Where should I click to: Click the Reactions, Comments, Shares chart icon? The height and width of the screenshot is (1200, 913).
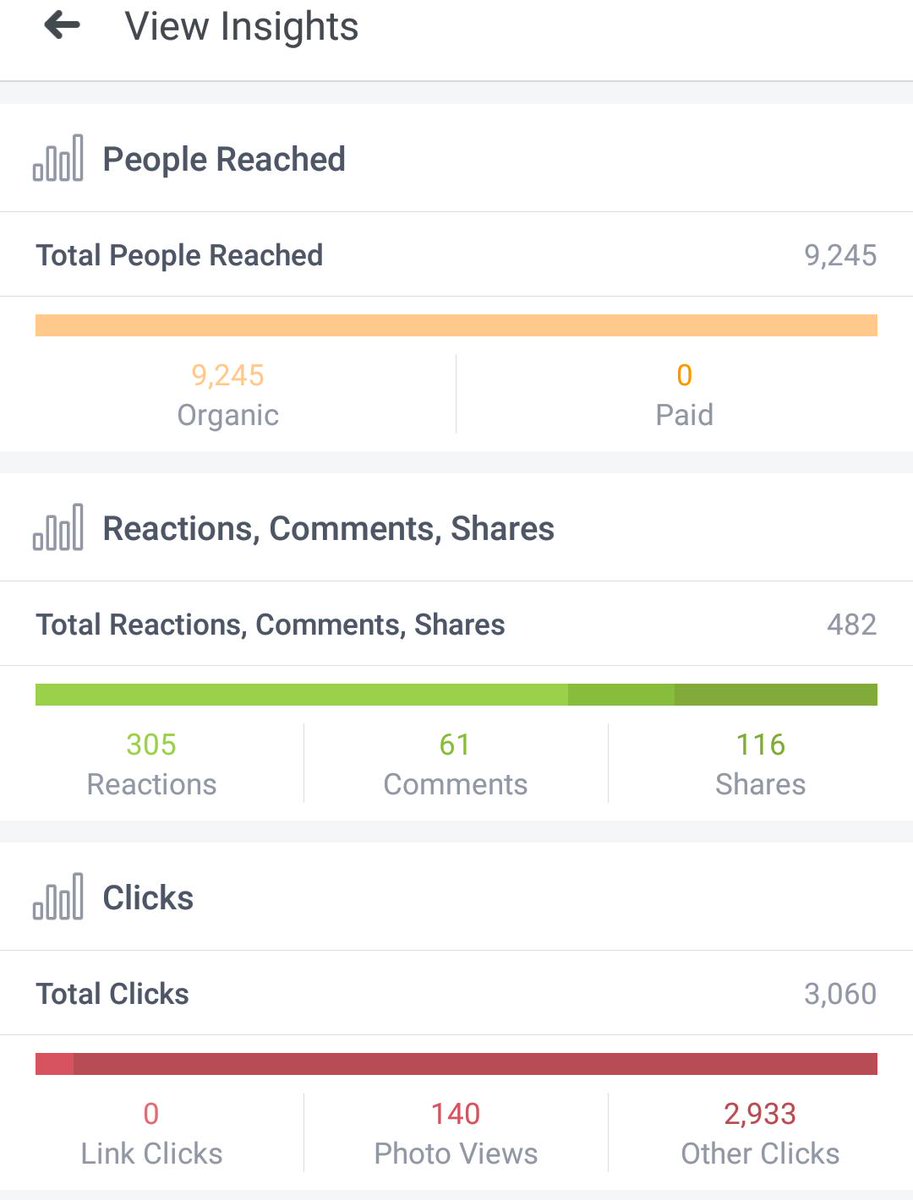click(x=58, y=528)
